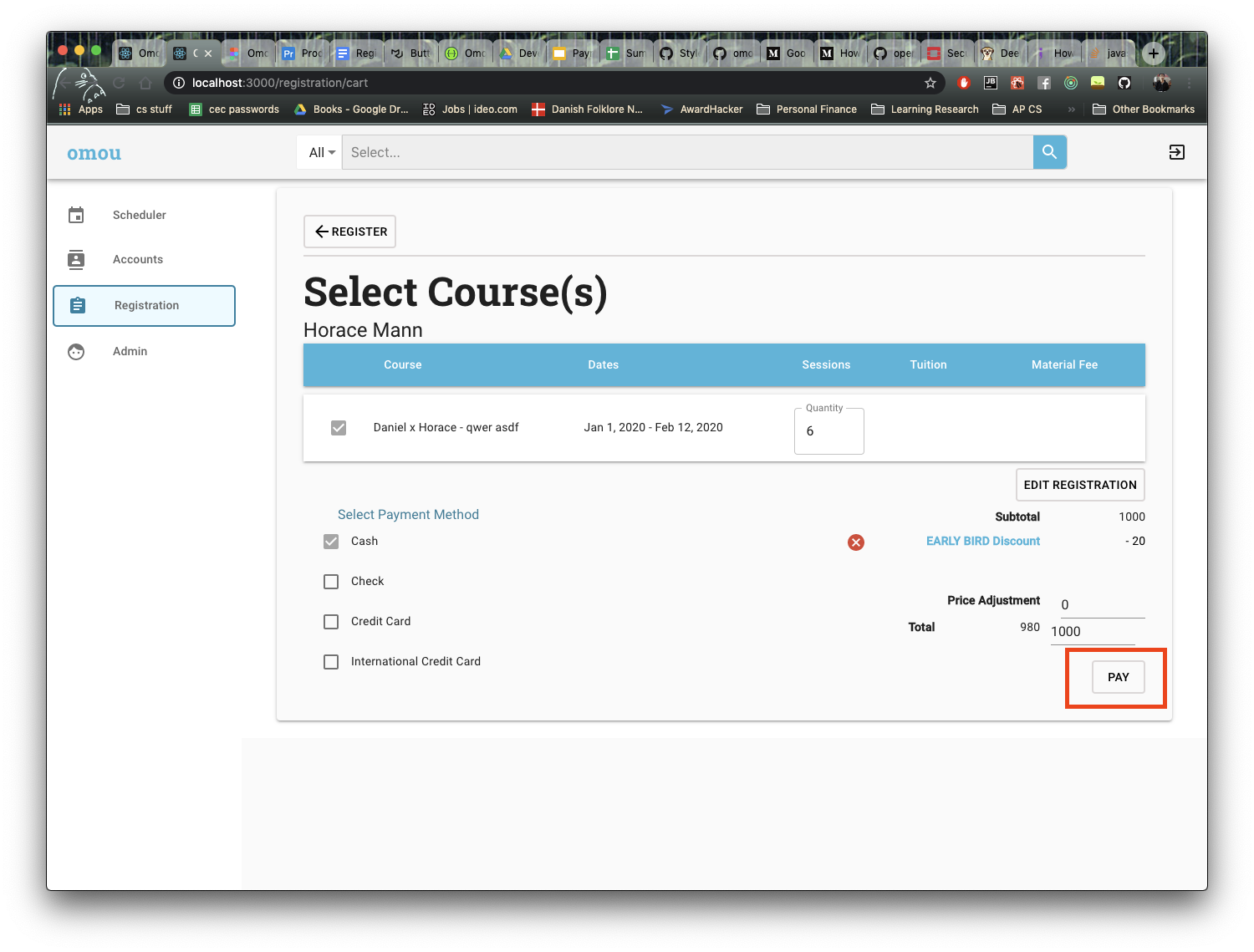
Task: Open the GitHub extension icon in toolbar
Action: [1124, 83]
